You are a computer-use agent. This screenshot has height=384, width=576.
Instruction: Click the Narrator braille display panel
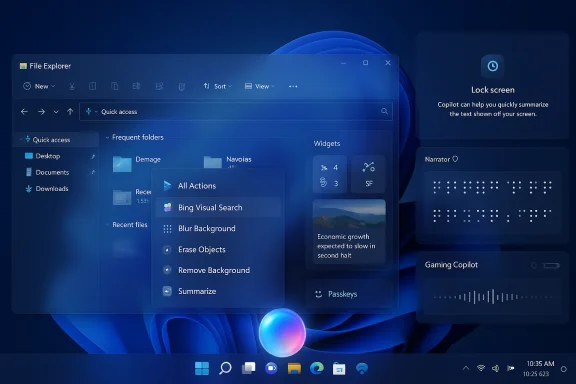coord(492,202)
